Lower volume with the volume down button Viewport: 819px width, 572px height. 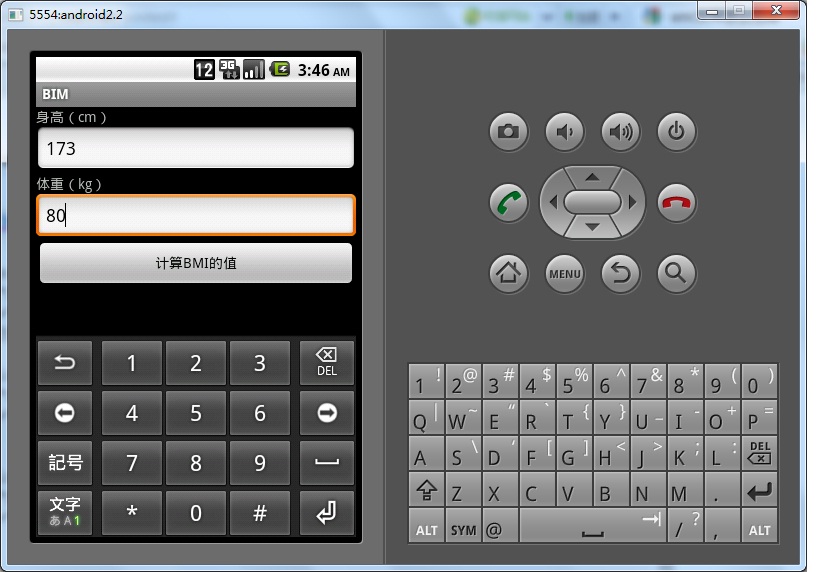[564, 132]
